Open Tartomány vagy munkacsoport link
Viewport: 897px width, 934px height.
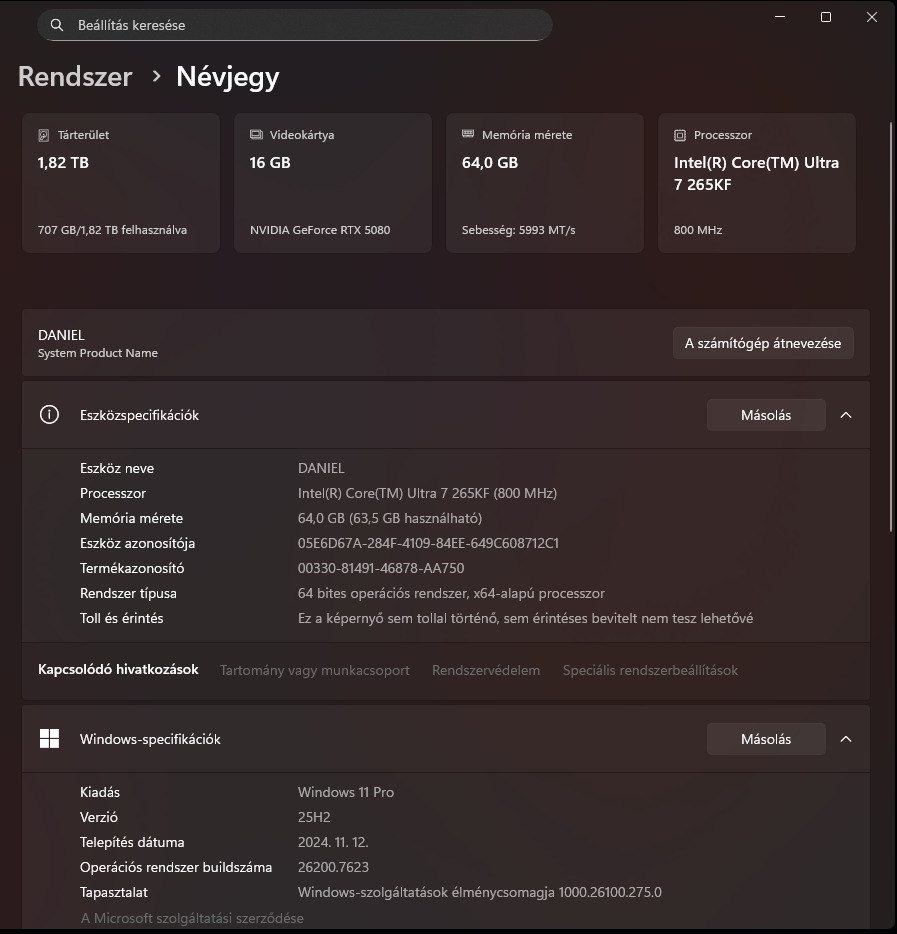point(315,670)
